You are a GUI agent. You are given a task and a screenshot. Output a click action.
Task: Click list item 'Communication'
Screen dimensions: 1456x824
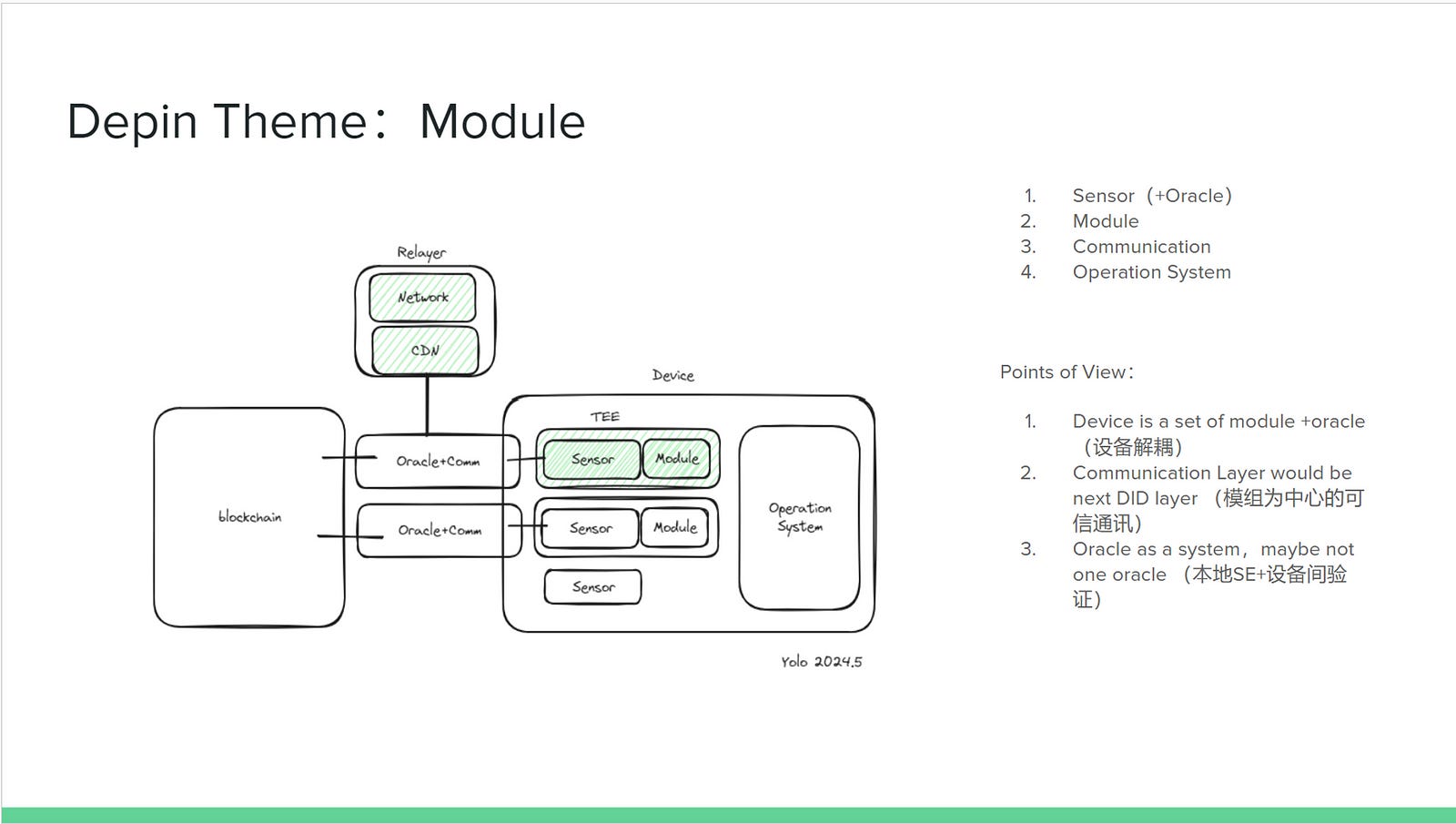1141,247
